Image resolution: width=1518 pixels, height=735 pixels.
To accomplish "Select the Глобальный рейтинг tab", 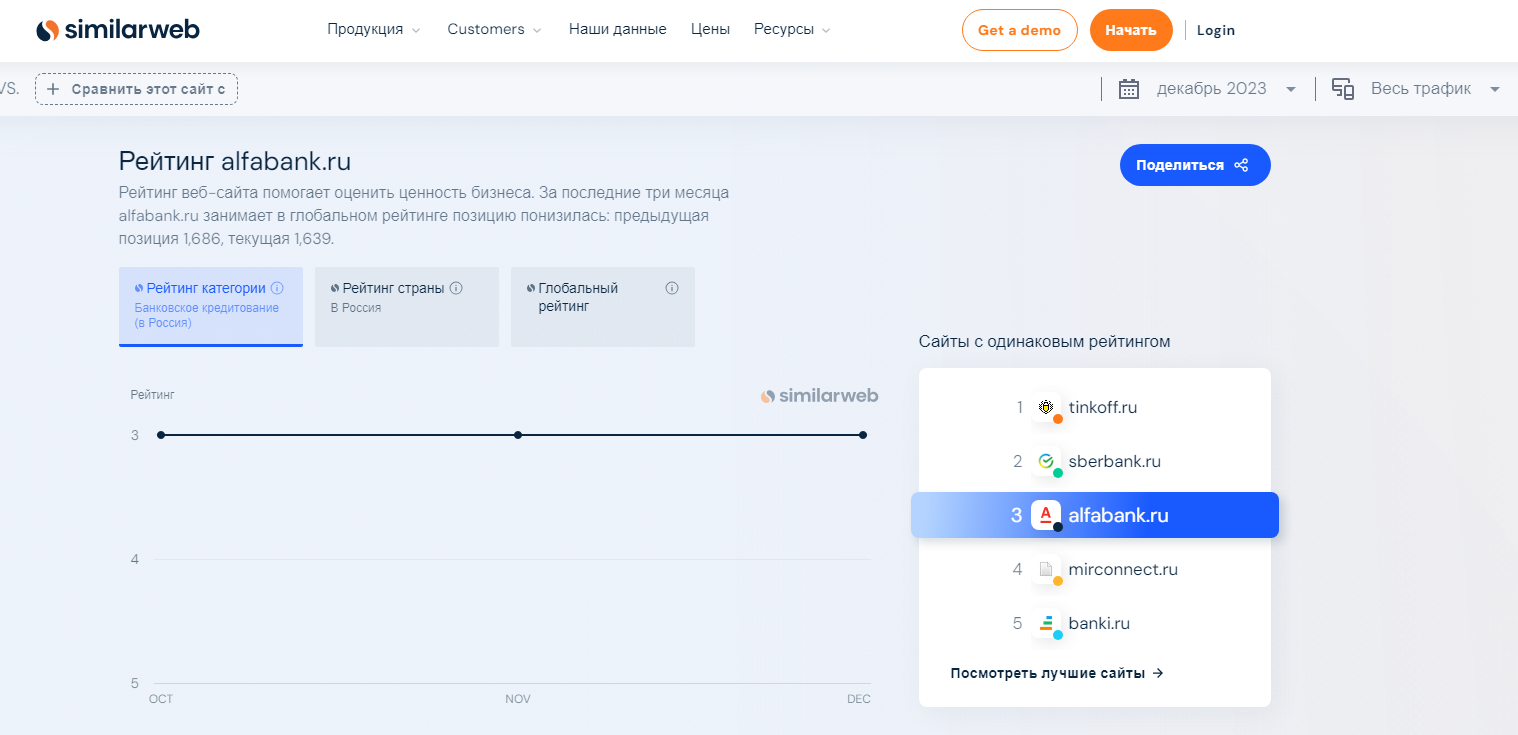I will tap(603, 307).
